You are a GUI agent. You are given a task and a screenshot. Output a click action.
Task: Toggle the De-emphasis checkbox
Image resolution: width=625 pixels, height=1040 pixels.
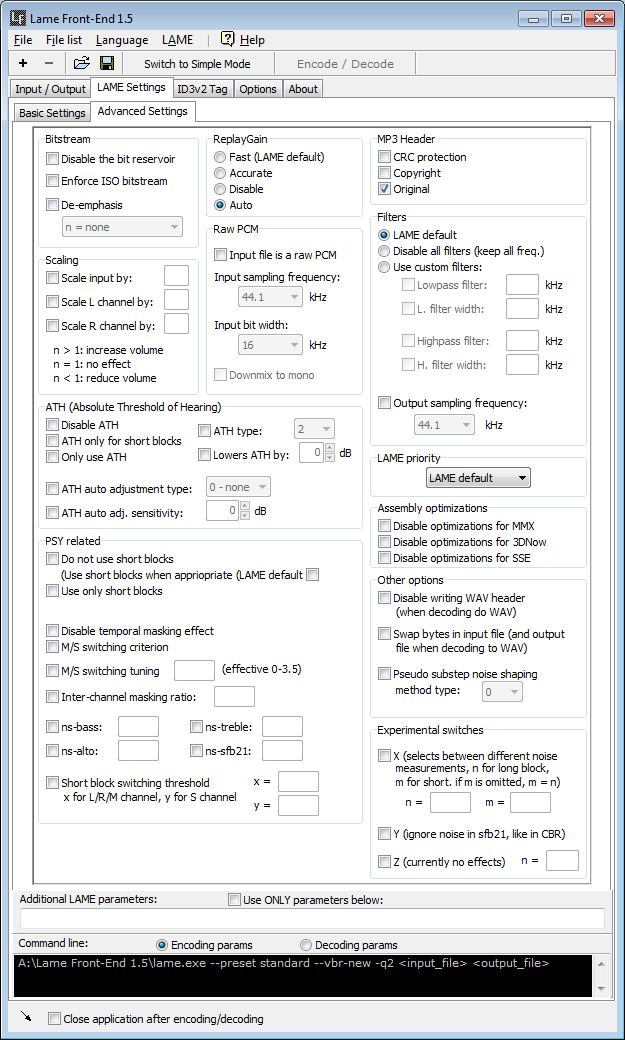tap(52, 205)
